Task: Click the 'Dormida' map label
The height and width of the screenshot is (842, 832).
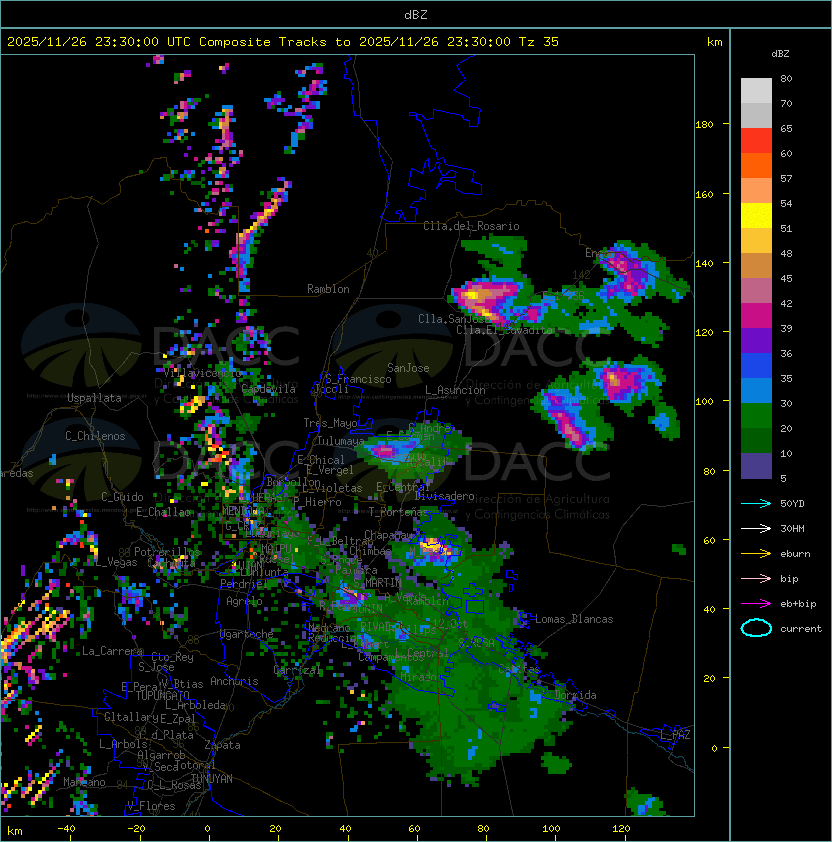Action: pyautogui.click(x=575, y=695)
